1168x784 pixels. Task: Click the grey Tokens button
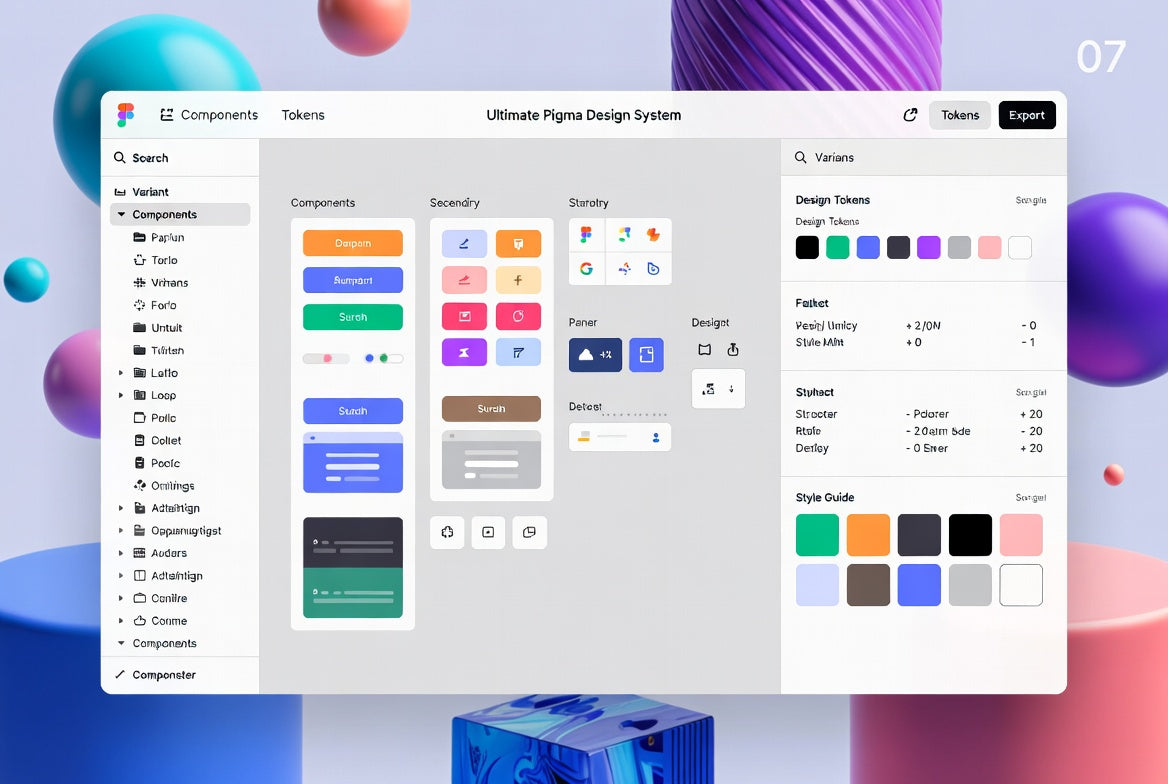pyautogui.click(x=959, y=115)
